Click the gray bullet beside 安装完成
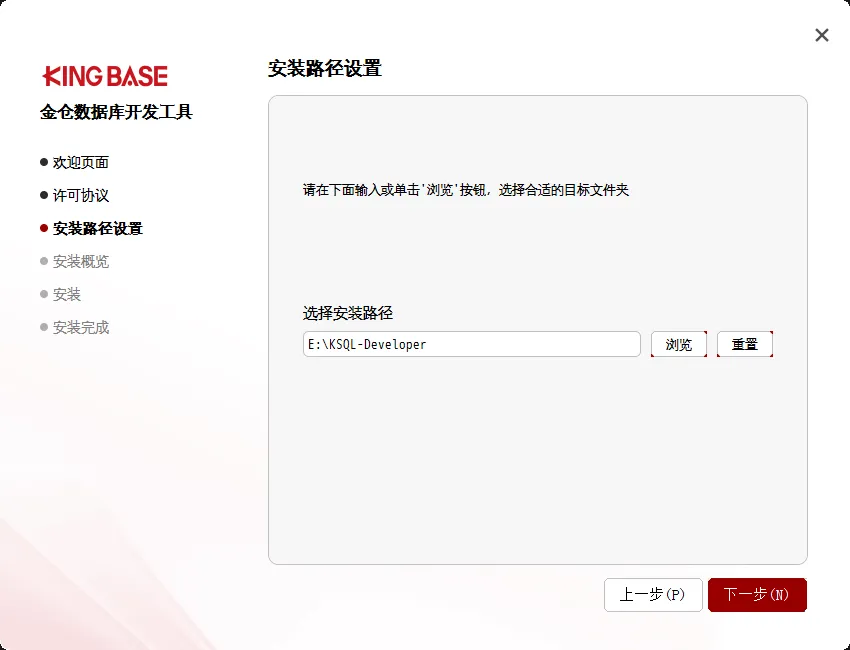Viewport: 850px width, 650px height. click(42, 327)
